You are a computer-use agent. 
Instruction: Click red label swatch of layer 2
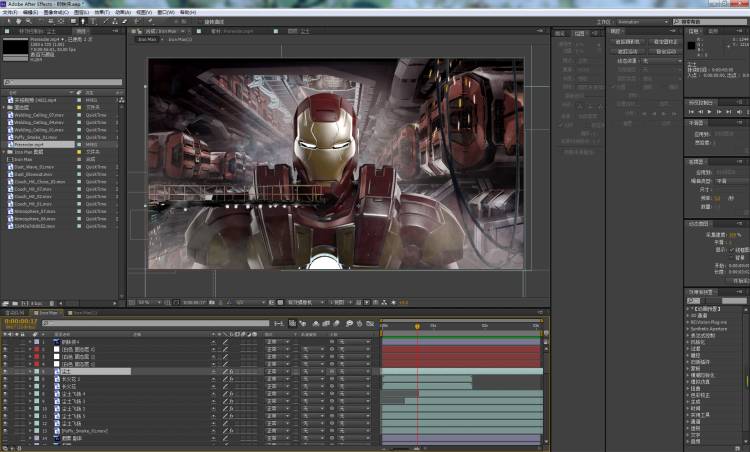[38, 349]
